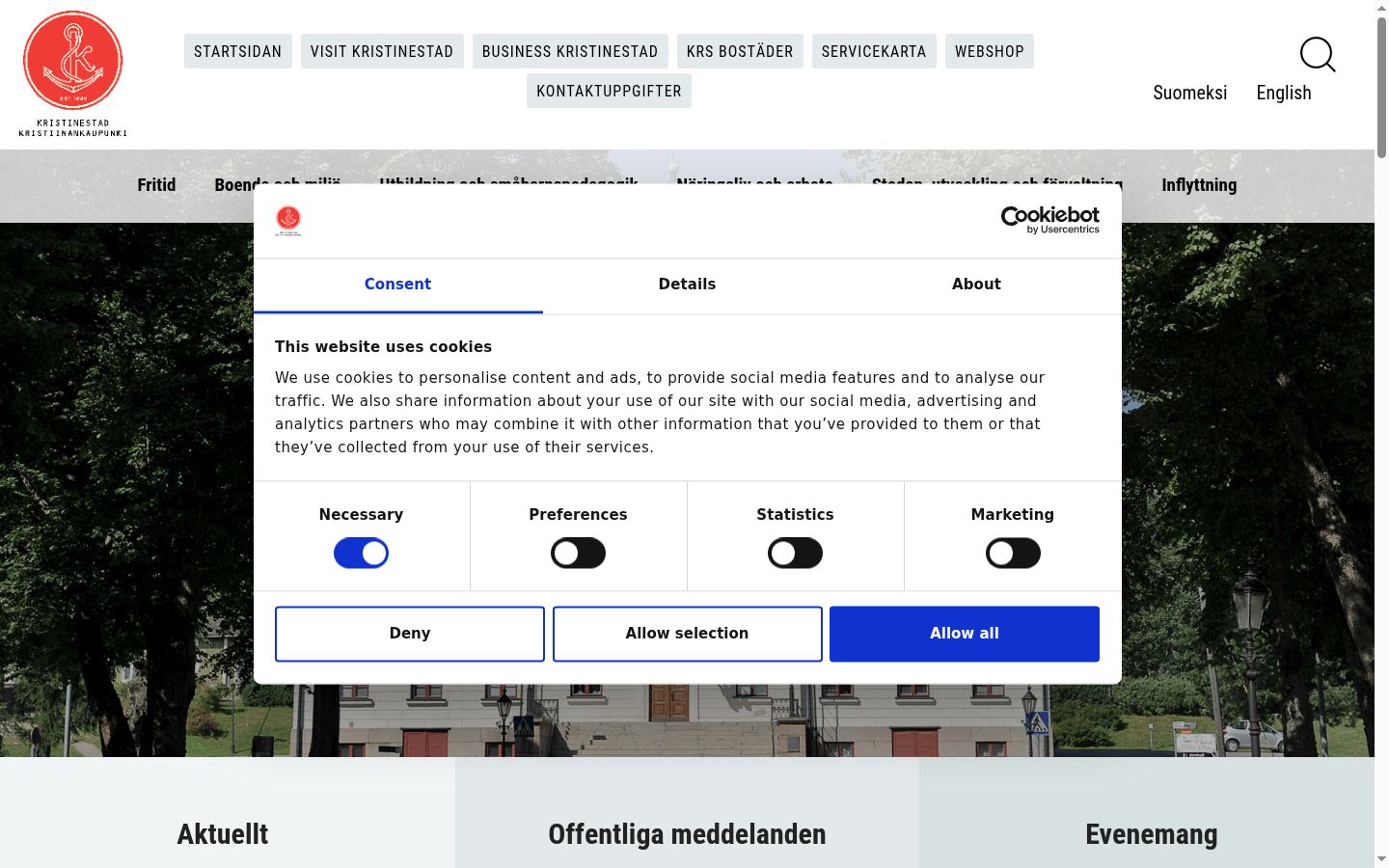The image size is (1389, 868).
Task: Open Business Kristinestad link
Action: point(570,51)
